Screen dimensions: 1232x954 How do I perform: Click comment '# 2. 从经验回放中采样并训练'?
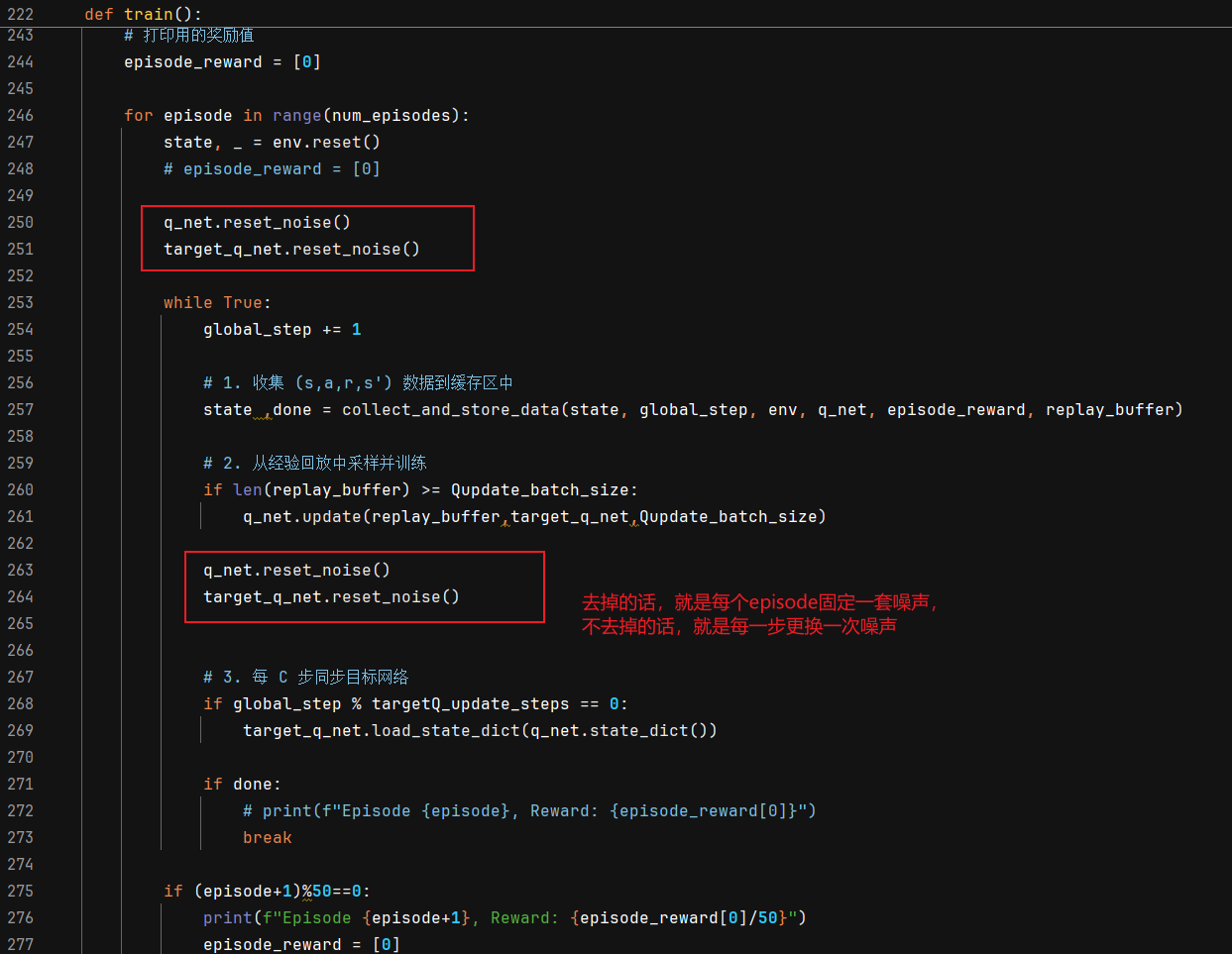[x=315, y=464]
